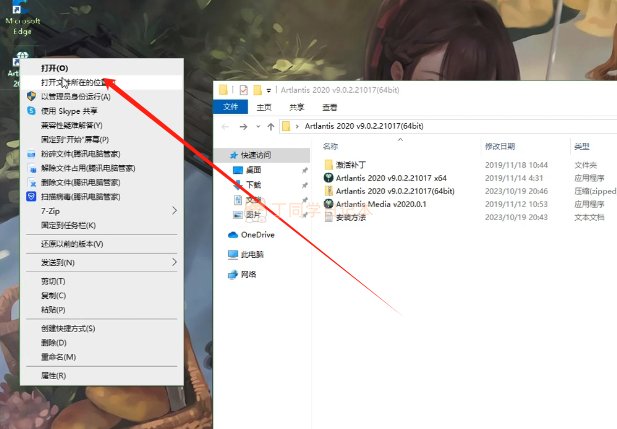Click the 桌面 desktop icon in sidebar
Image resolution: width=617 pixels, height=429 pixels.
[x=238, y=170]
